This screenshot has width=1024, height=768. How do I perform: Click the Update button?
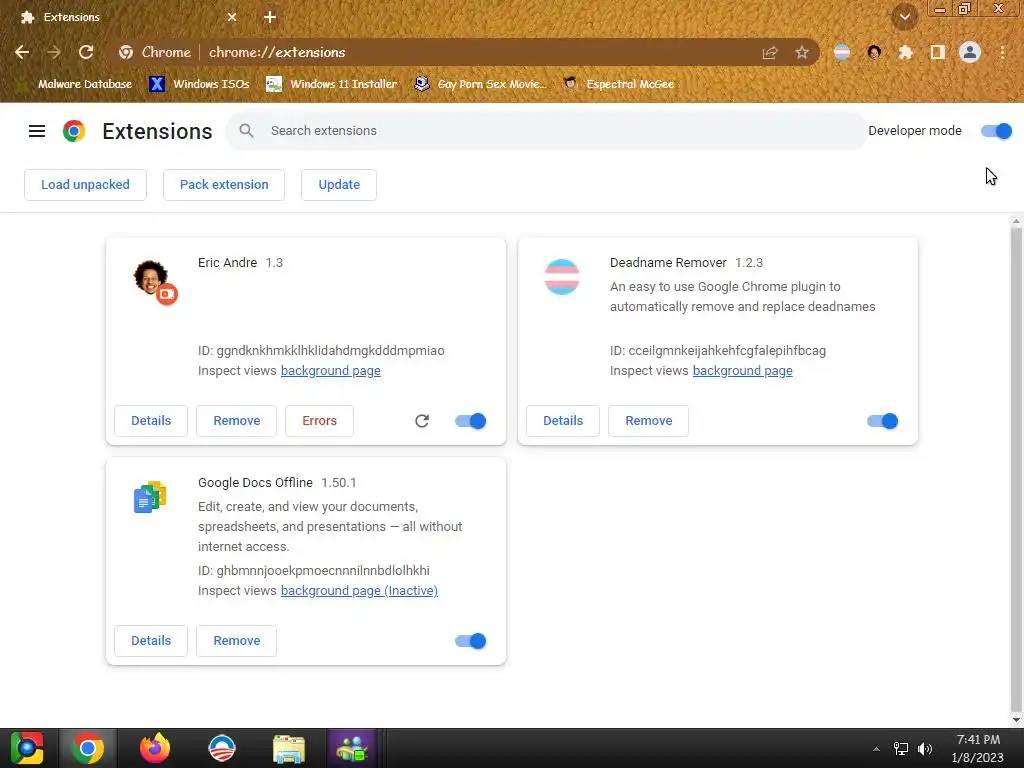point(339,185)
